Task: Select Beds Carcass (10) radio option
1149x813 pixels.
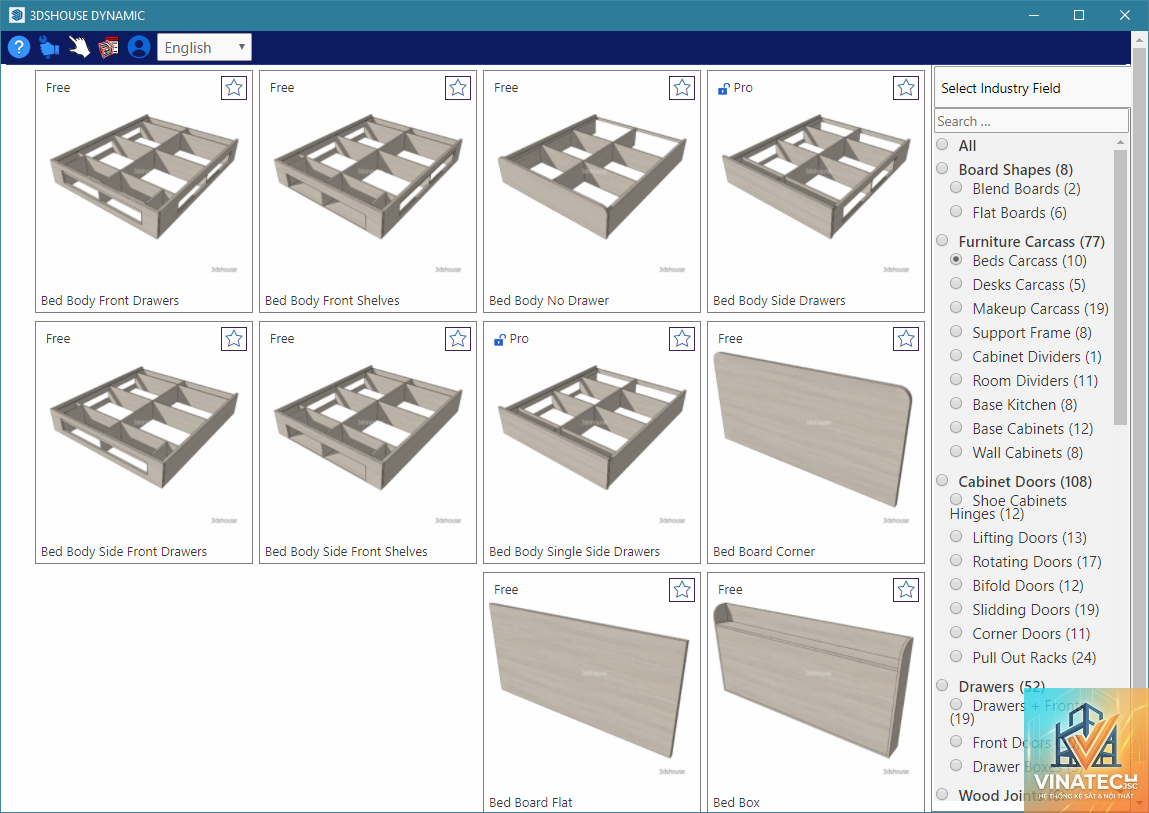Action: [956, 260]
